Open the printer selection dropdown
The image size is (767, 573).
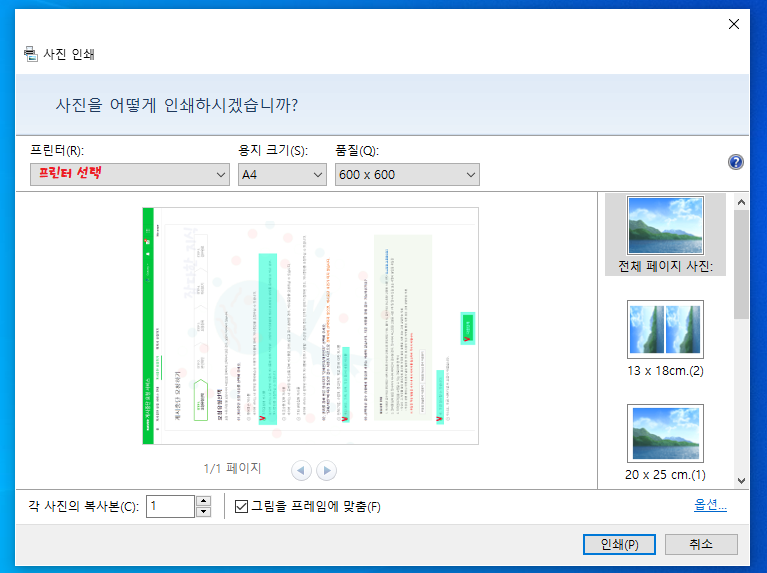coord(130,175)
